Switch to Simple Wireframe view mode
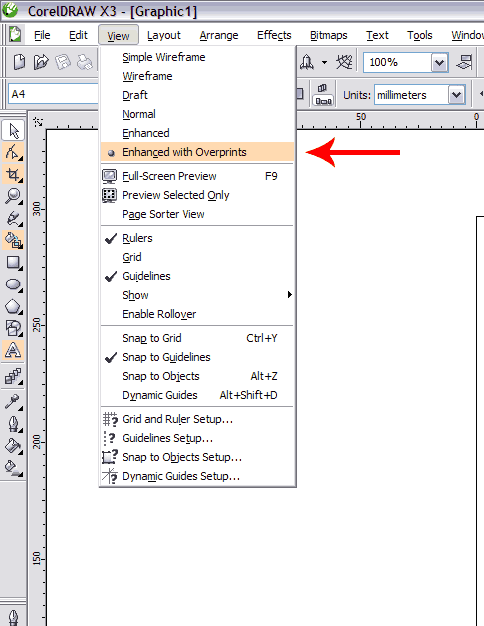Viewport: 484px width, 626px height. coord(197,57)
